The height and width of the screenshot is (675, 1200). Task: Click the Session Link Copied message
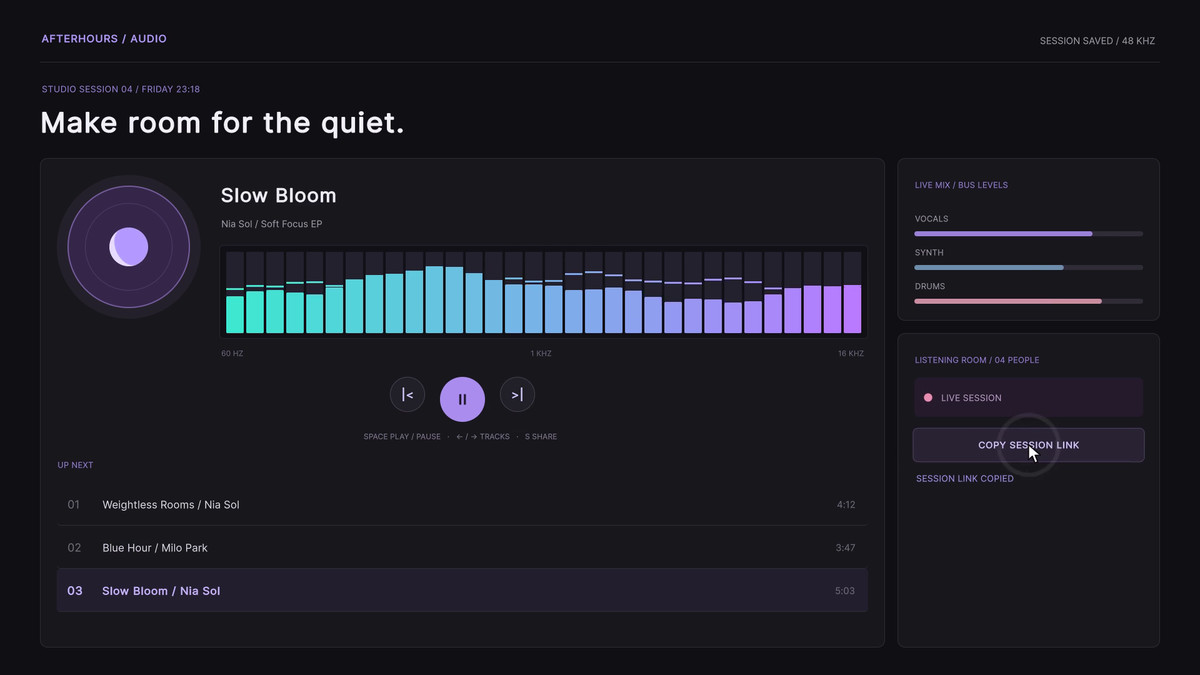[965, 479]
